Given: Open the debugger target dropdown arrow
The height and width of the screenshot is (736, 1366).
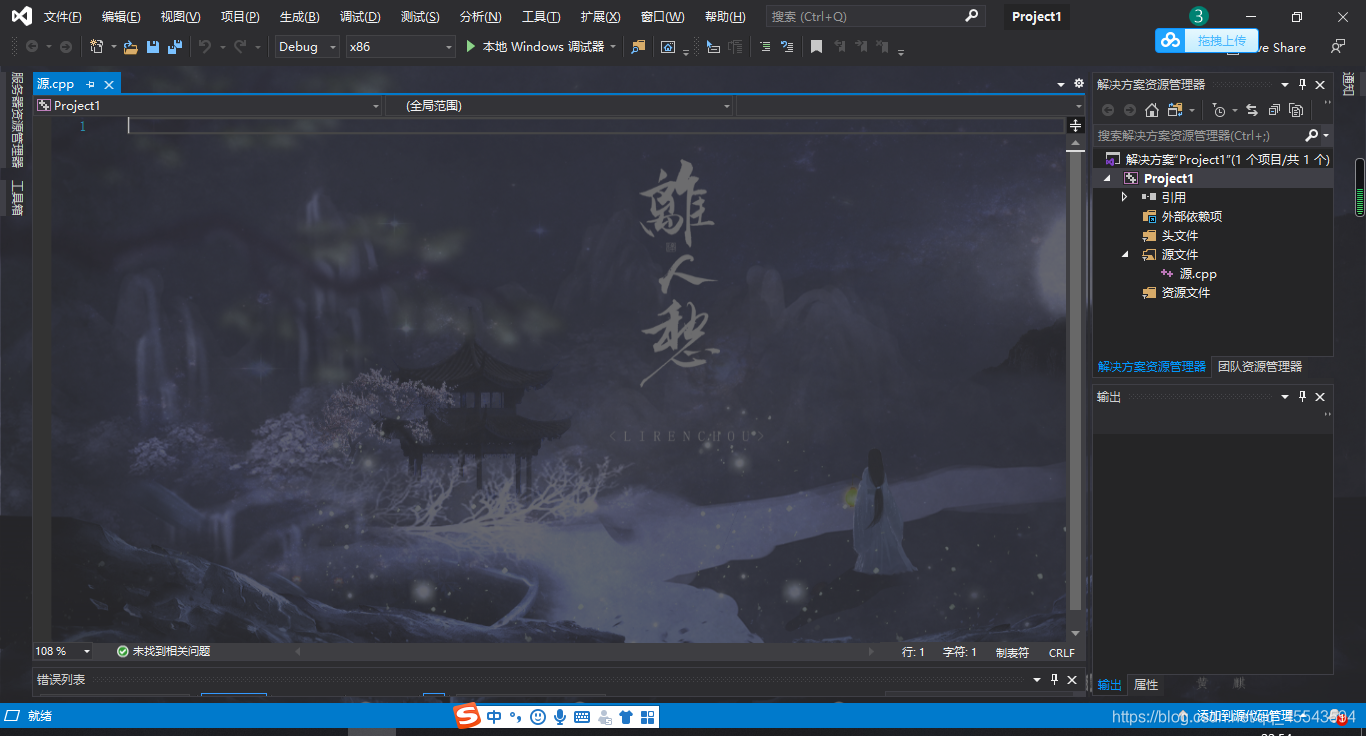Looking at the screenshot, I should coord(612,46).
